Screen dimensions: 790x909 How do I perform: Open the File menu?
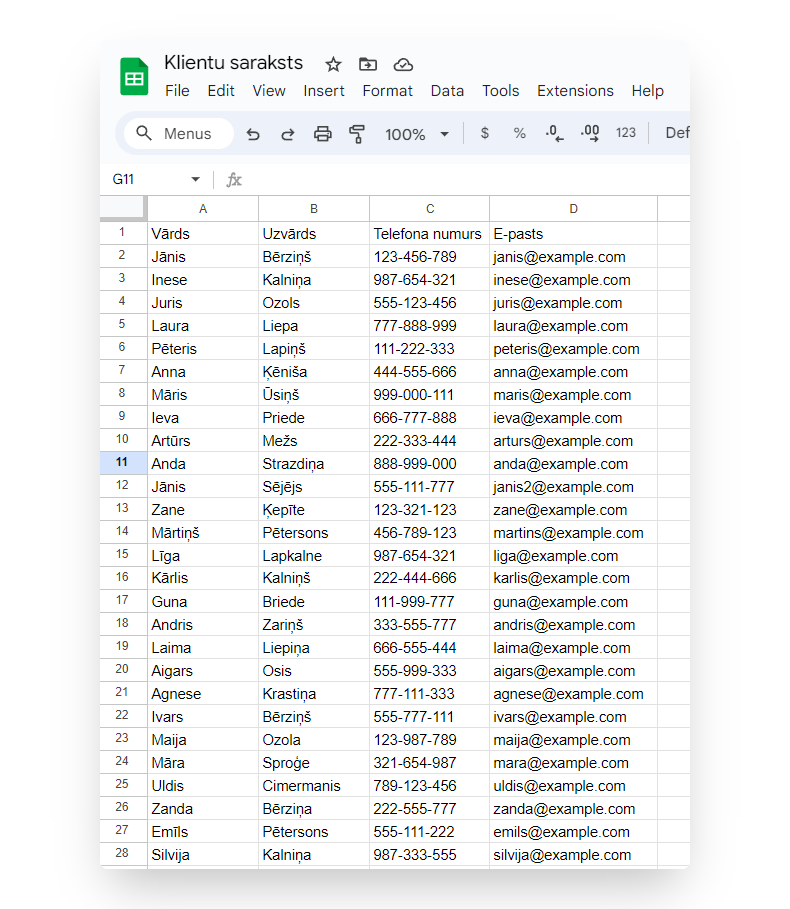tap(177, 91)
